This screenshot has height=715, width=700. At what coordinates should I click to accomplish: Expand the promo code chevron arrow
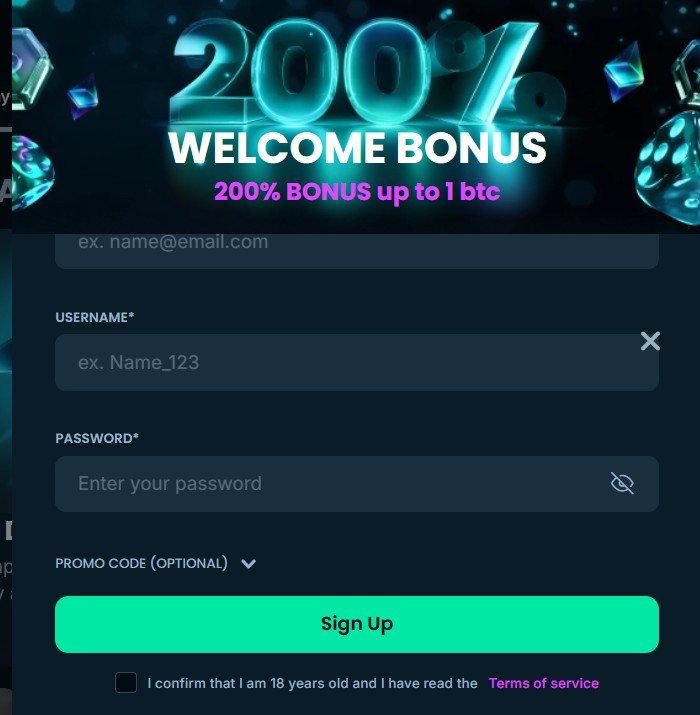coord(249,564)
